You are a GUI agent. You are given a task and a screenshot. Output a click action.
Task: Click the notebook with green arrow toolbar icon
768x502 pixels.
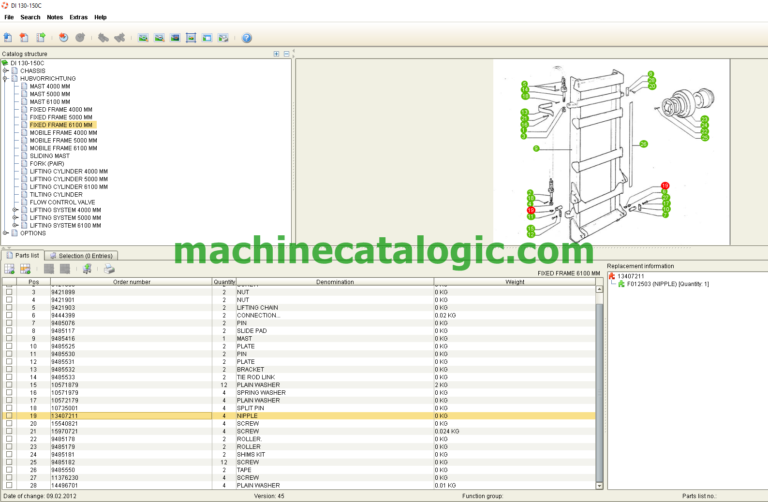[x=41, y=37]
